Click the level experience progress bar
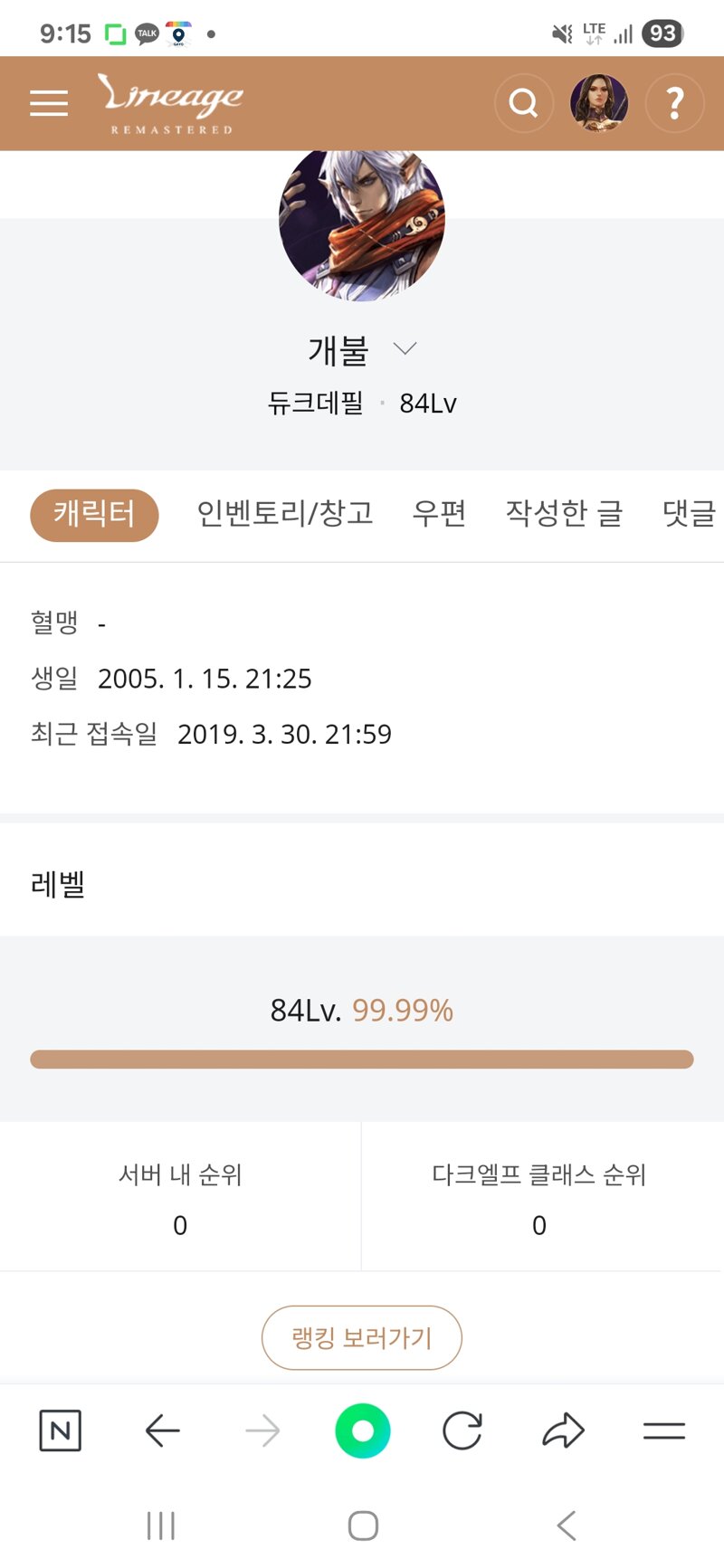Screen dimensions: 724x1568 362,1060
